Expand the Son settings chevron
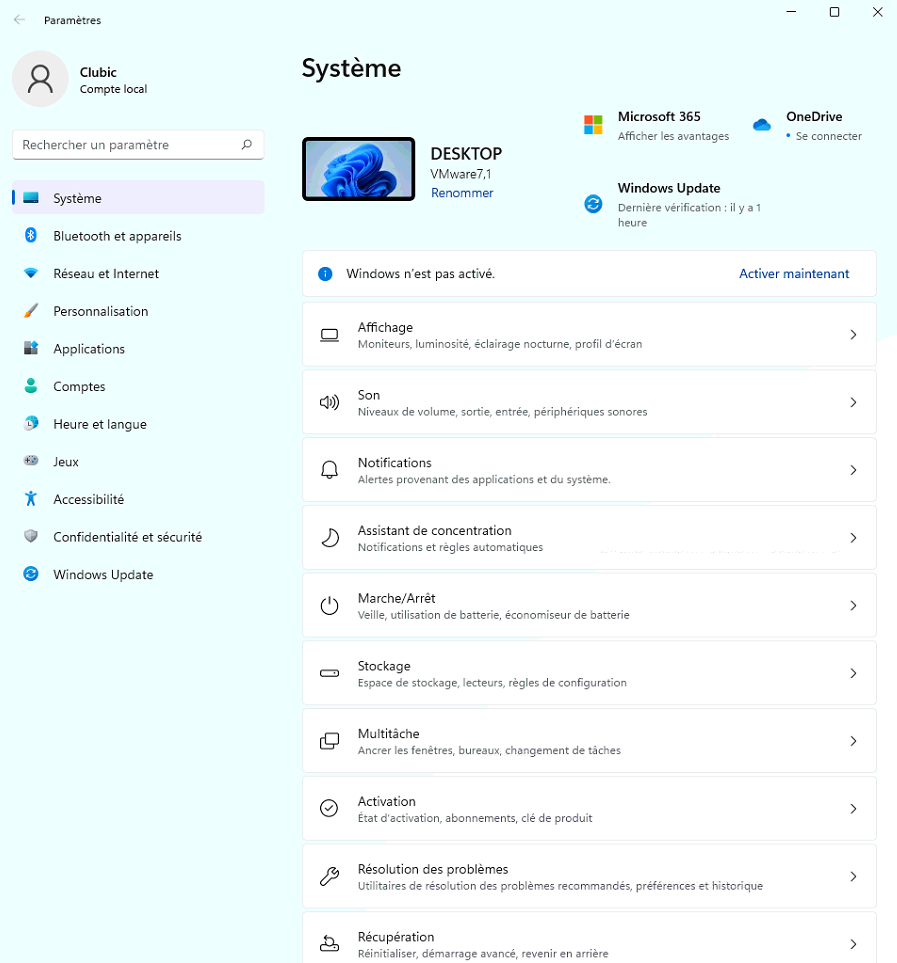The image size is (897, 963). [853, 402]
